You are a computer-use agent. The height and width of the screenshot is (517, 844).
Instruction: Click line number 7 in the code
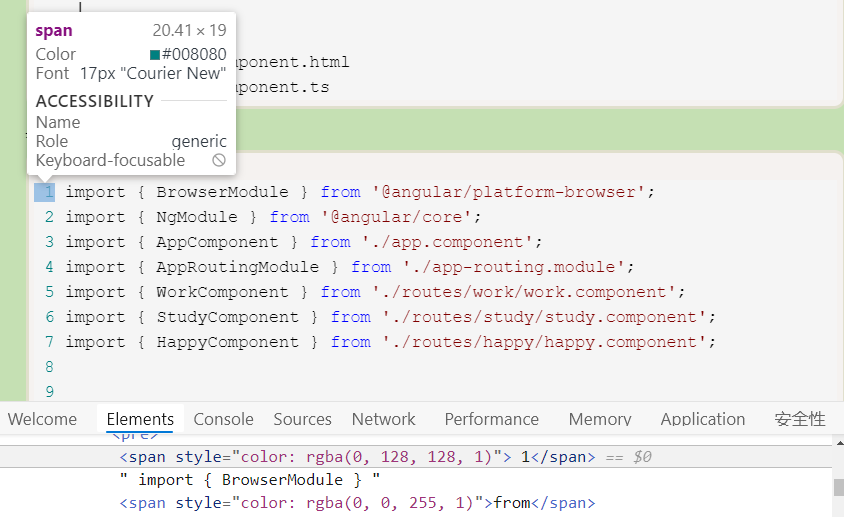coord(50,342)
